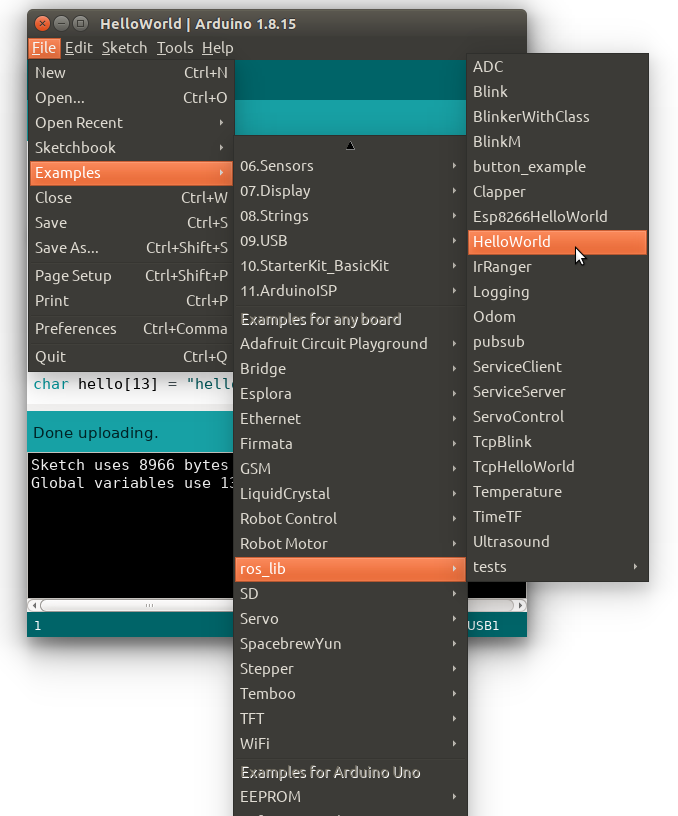The height and width of the screenshot is (816, 678).
Task: Choose Page Setup menu entry
Action: pos(131,276)
